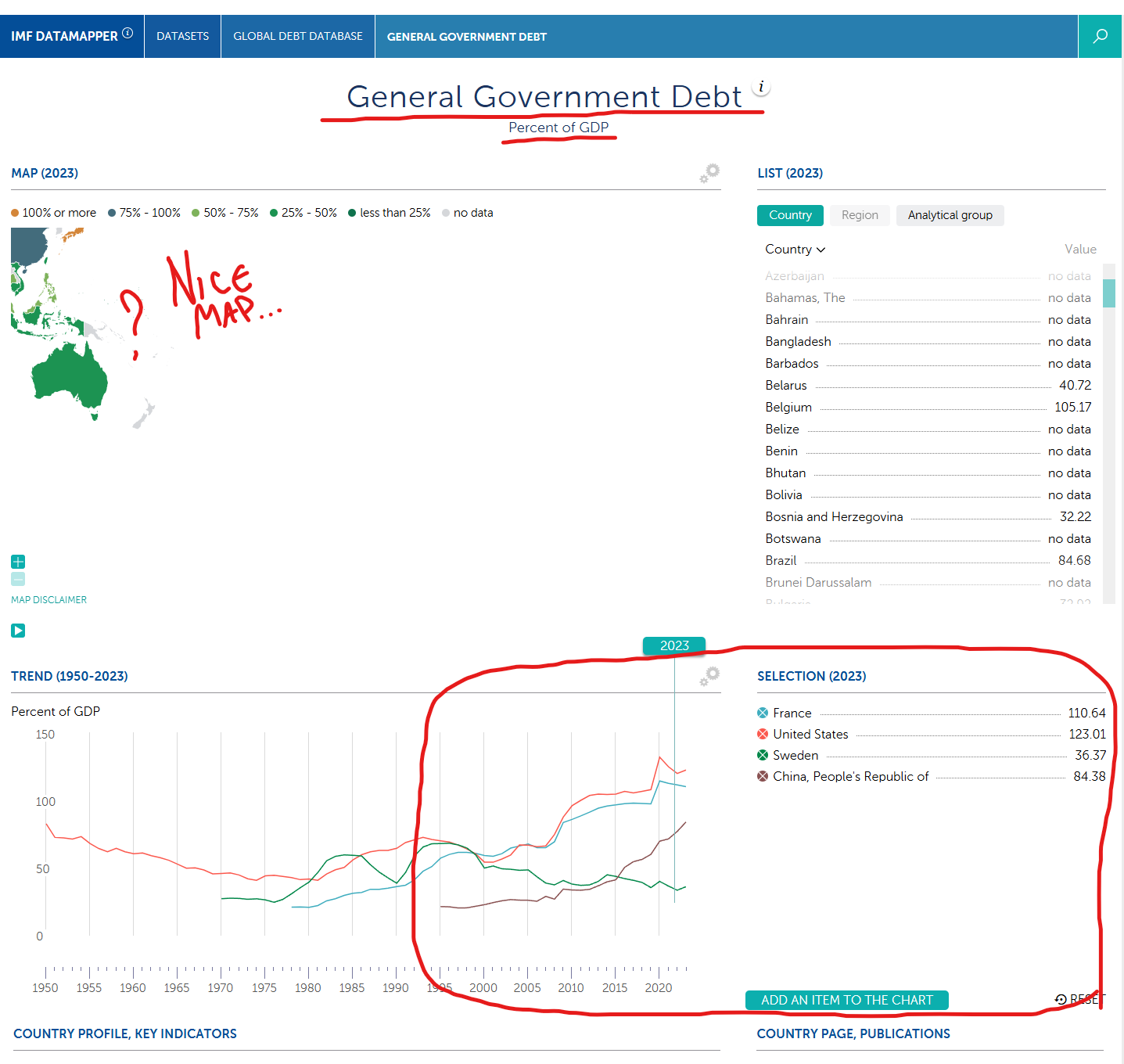Image resolution: width=1124 pixels, height=1064 pixels.
Task: Toggle the 100% or more legend filter
Action: (54, 213)
